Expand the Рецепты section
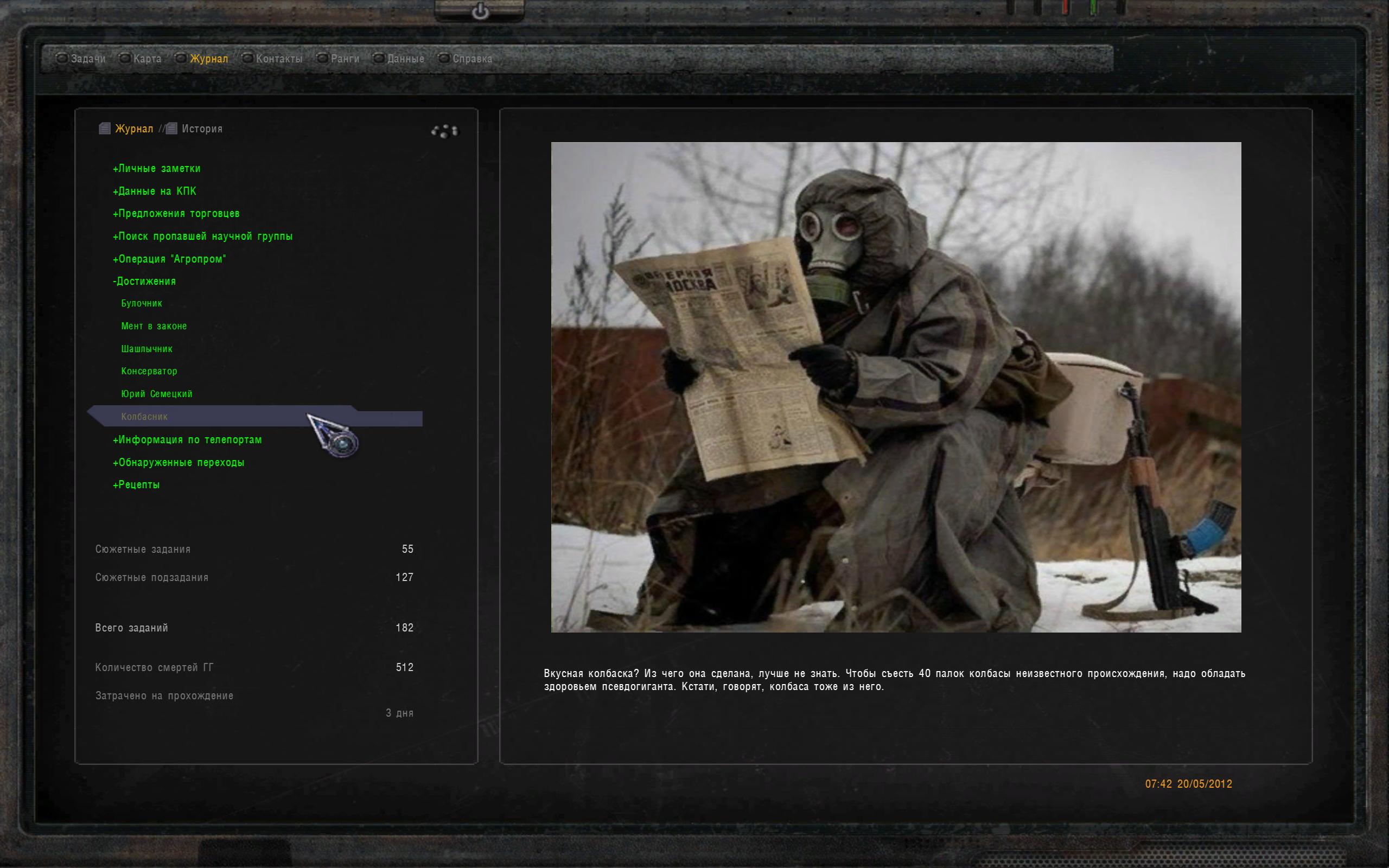This screenshot has width=1389, height=868. 137,484
